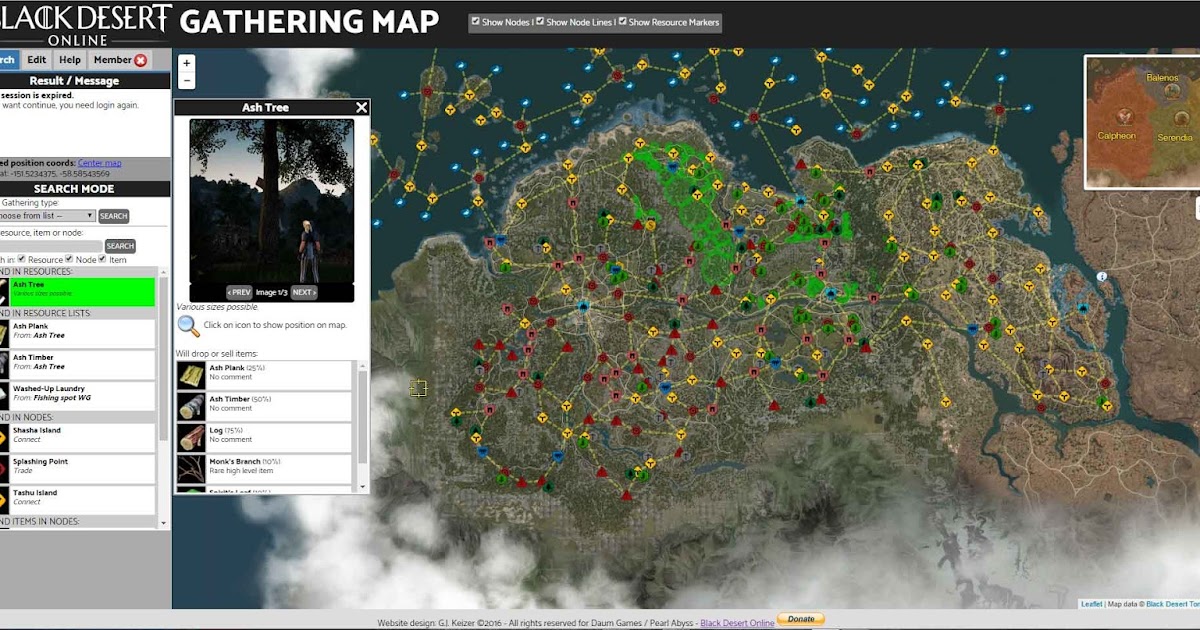Image resolution: width=1200 pixels, height=630 pixels.
Task: Click PREV to view the previous image
Action: (239, 292)
